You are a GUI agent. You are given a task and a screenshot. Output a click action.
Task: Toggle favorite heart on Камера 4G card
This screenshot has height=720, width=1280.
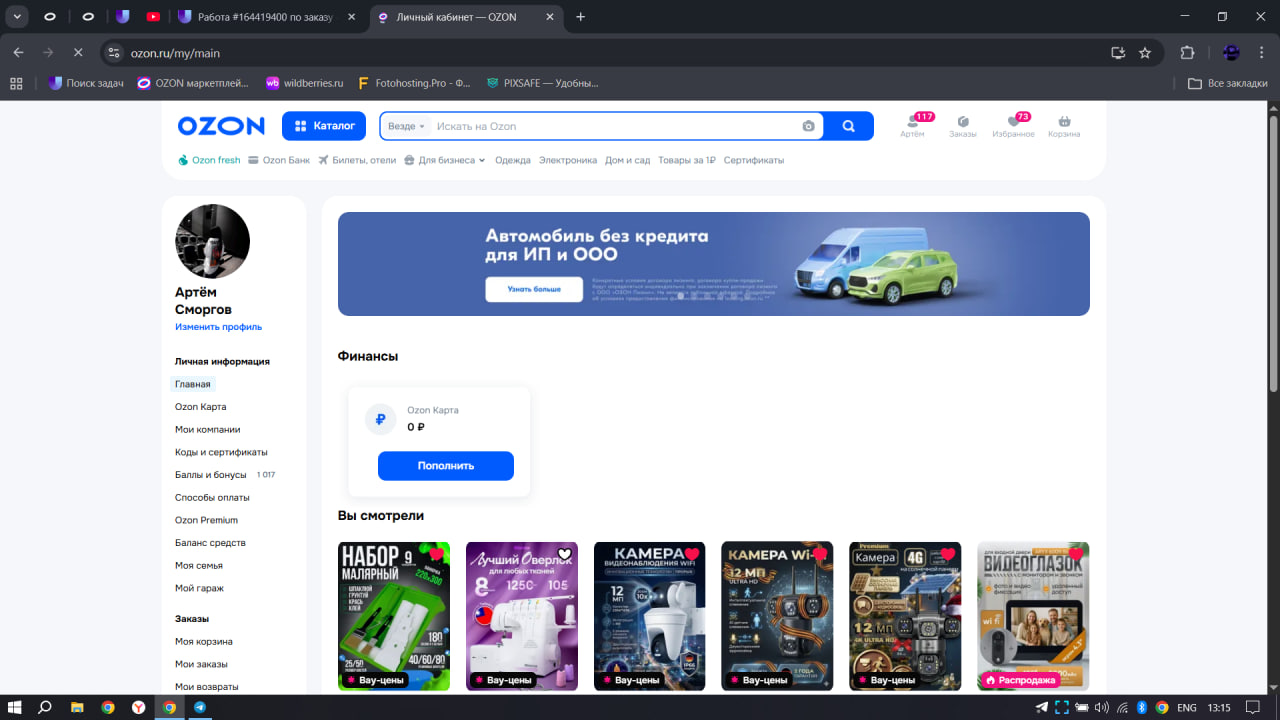pyautogui.click(x=948, y=554)
